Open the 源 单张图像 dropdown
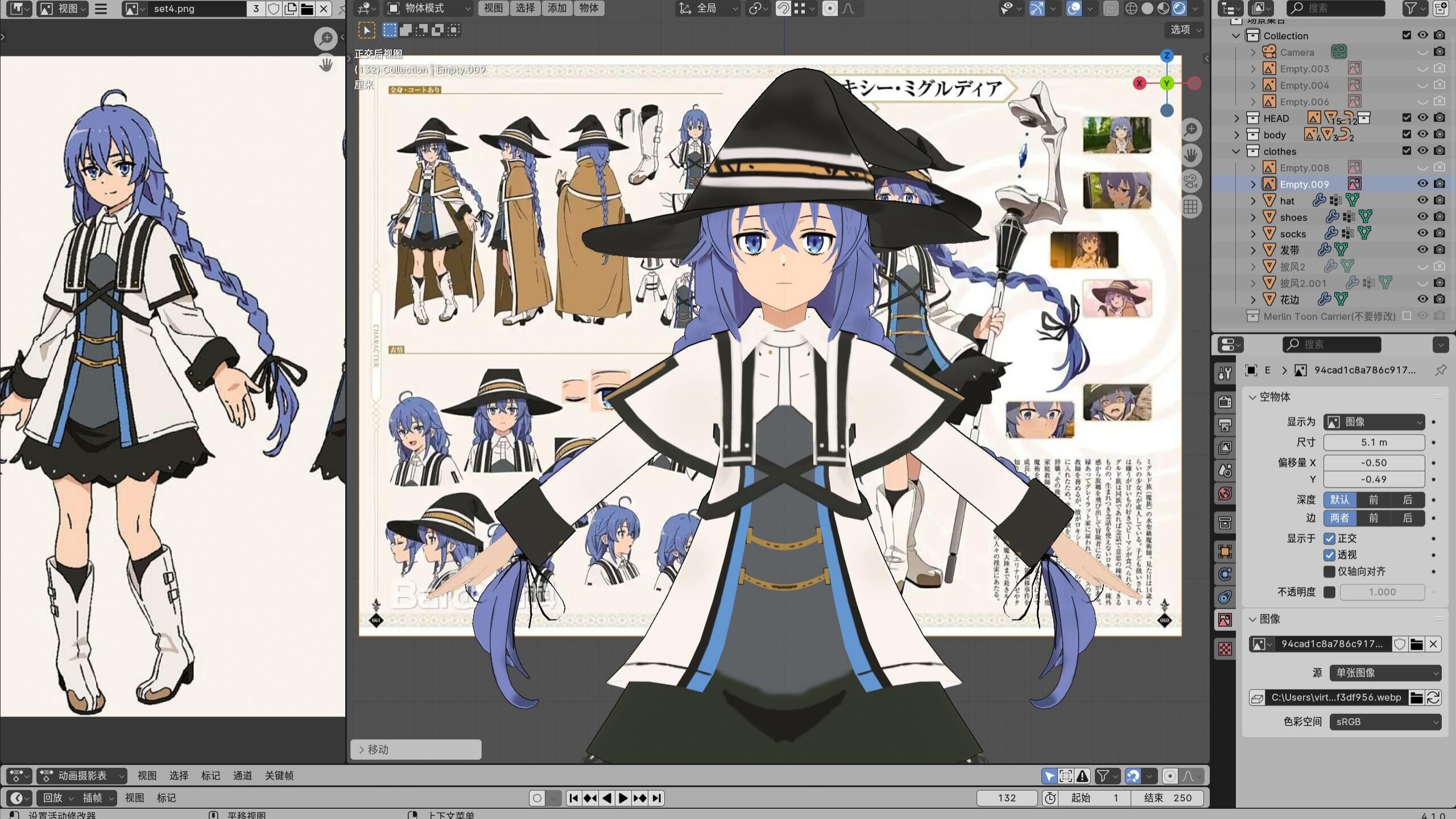The width and height of the screenshot is (1456, 819). (x=1385, y=673)
